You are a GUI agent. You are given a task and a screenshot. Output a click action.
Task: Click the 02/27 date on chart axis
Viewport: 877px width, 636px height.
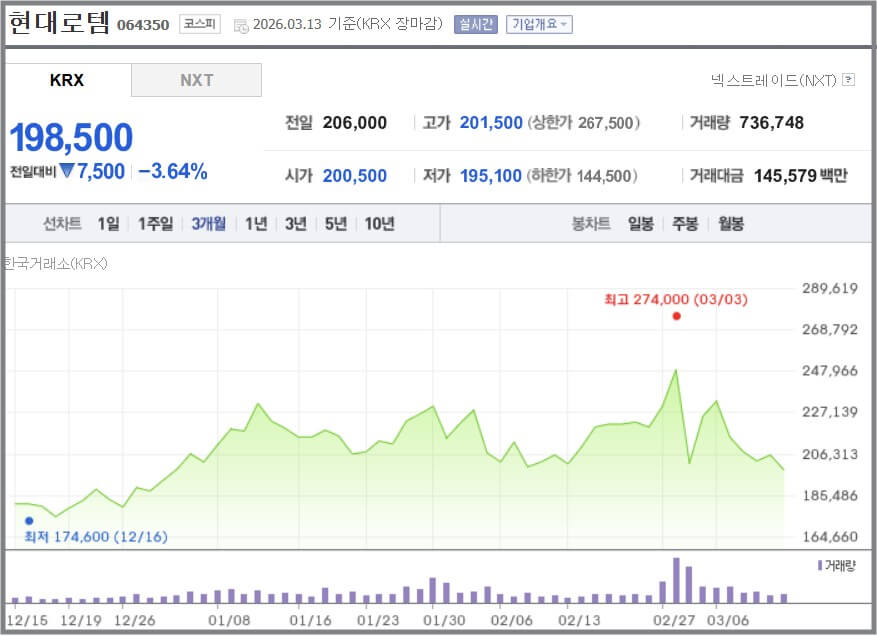coord(674,620)
